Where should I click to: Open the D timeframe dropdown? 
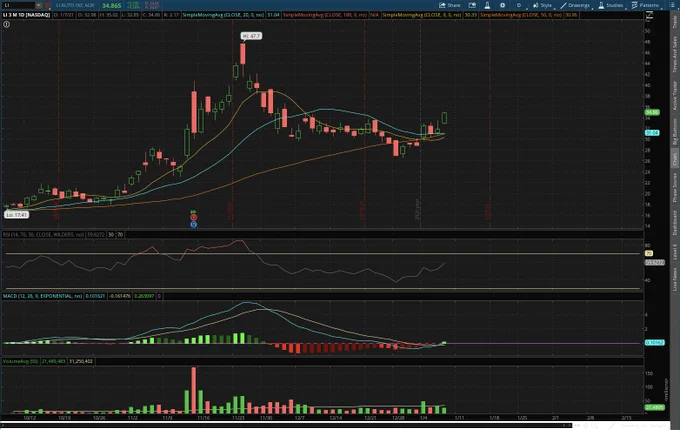click(x=519, y=5)
